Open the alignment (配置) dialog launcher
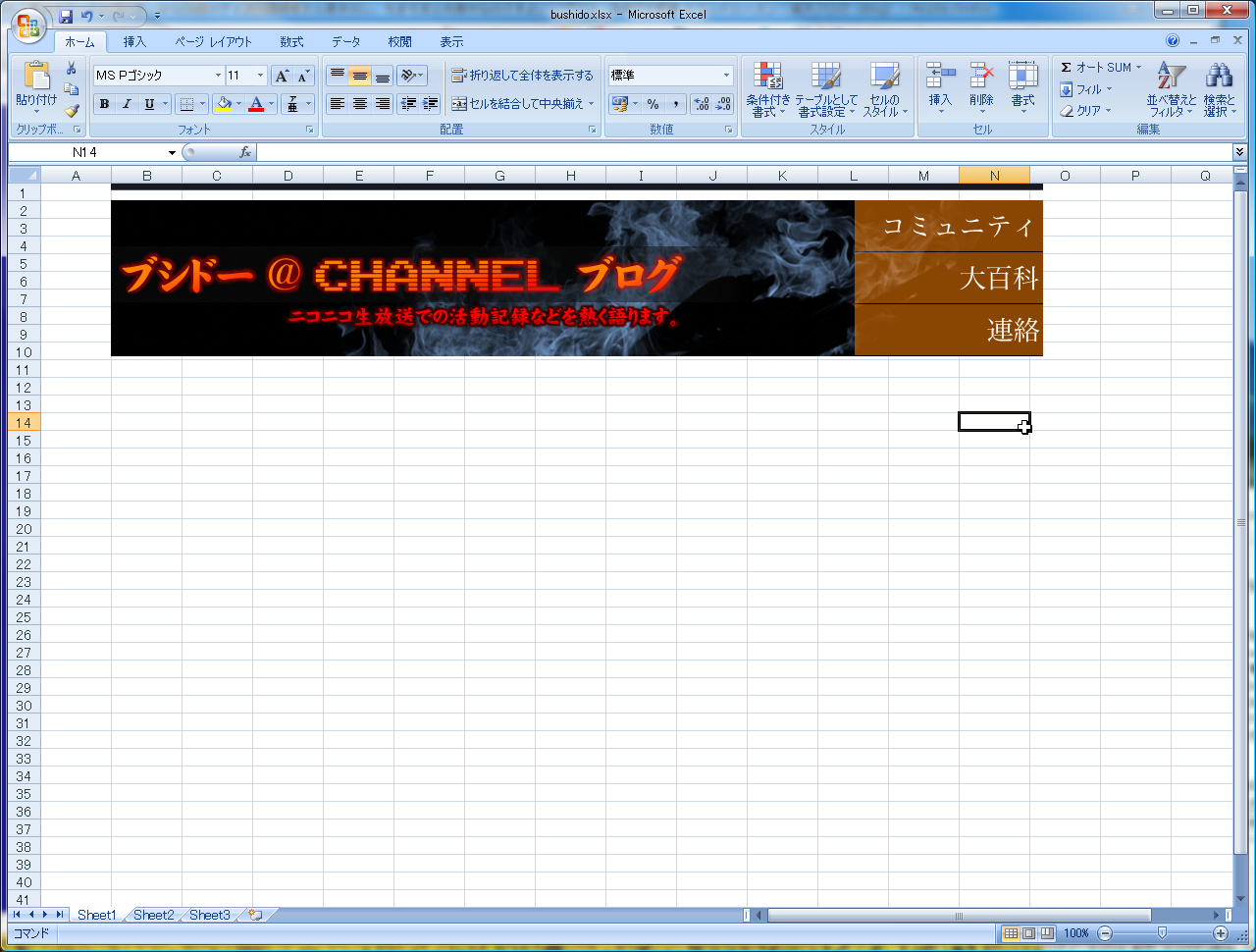 593,130
